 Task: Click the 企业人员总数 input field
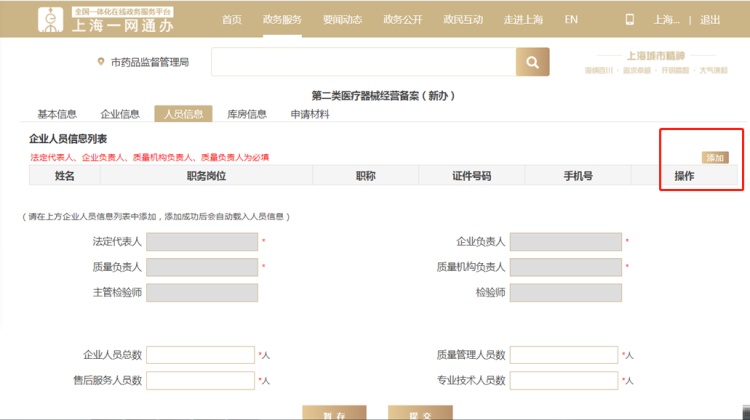click(x=201, y=355)
